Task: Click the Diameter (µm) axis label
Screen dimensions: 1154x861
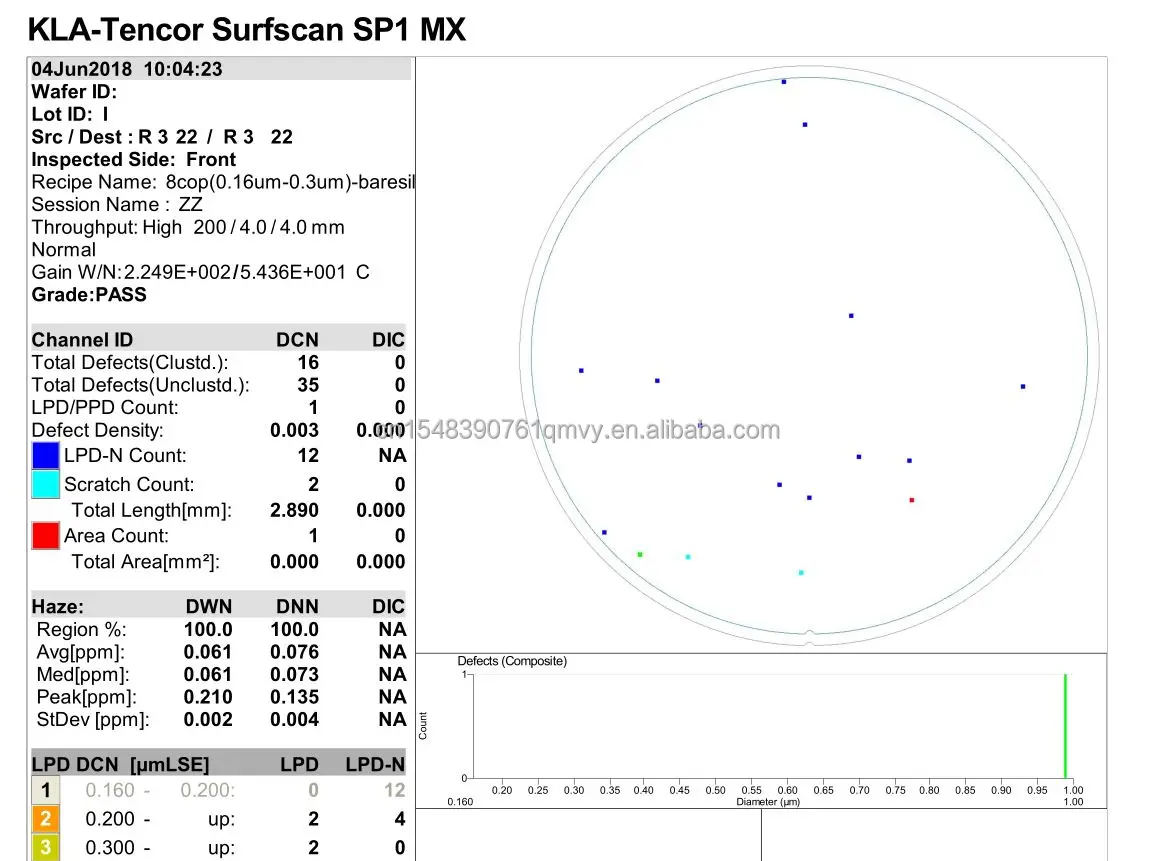Action: tap(768, 801)
